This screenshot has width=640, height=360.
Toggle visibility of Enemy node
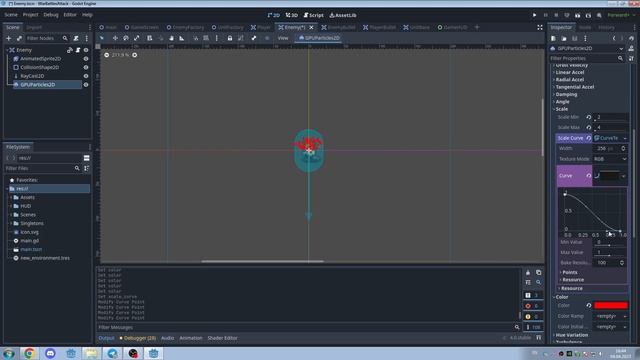click(x=86, y=50)
